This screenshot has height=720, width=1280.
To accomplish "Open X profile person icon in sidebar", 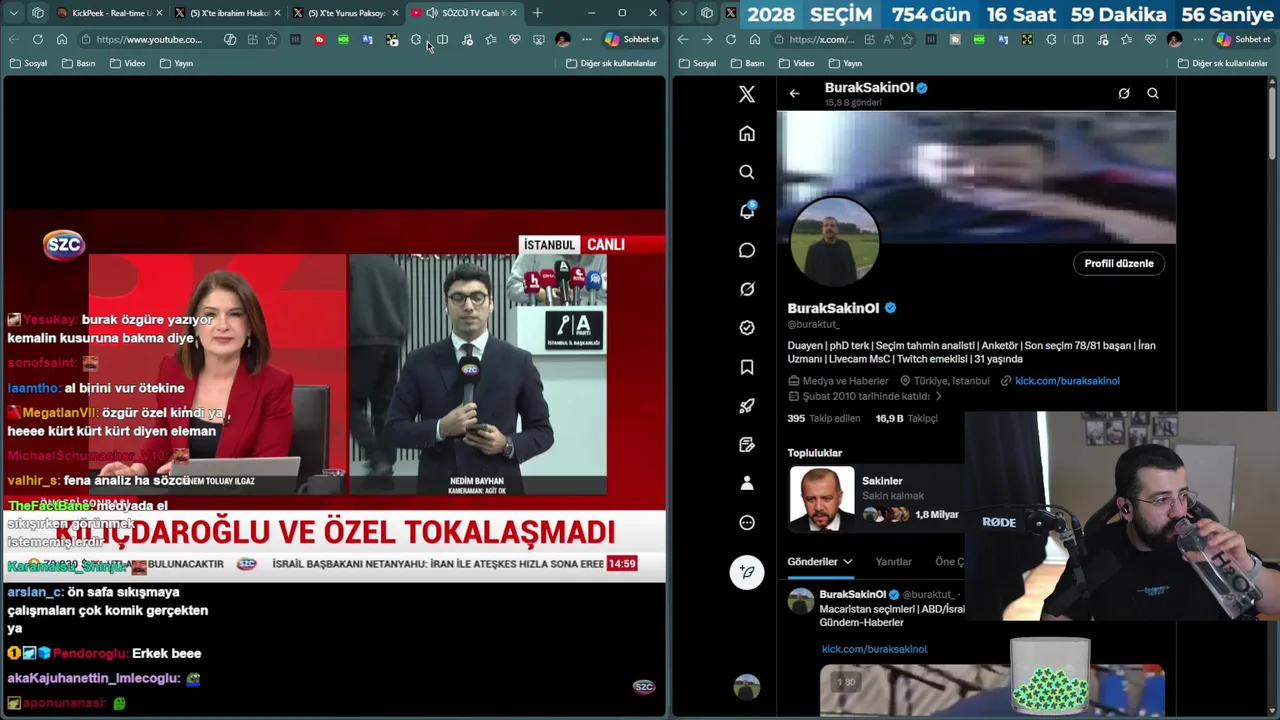I will [746, 483].
